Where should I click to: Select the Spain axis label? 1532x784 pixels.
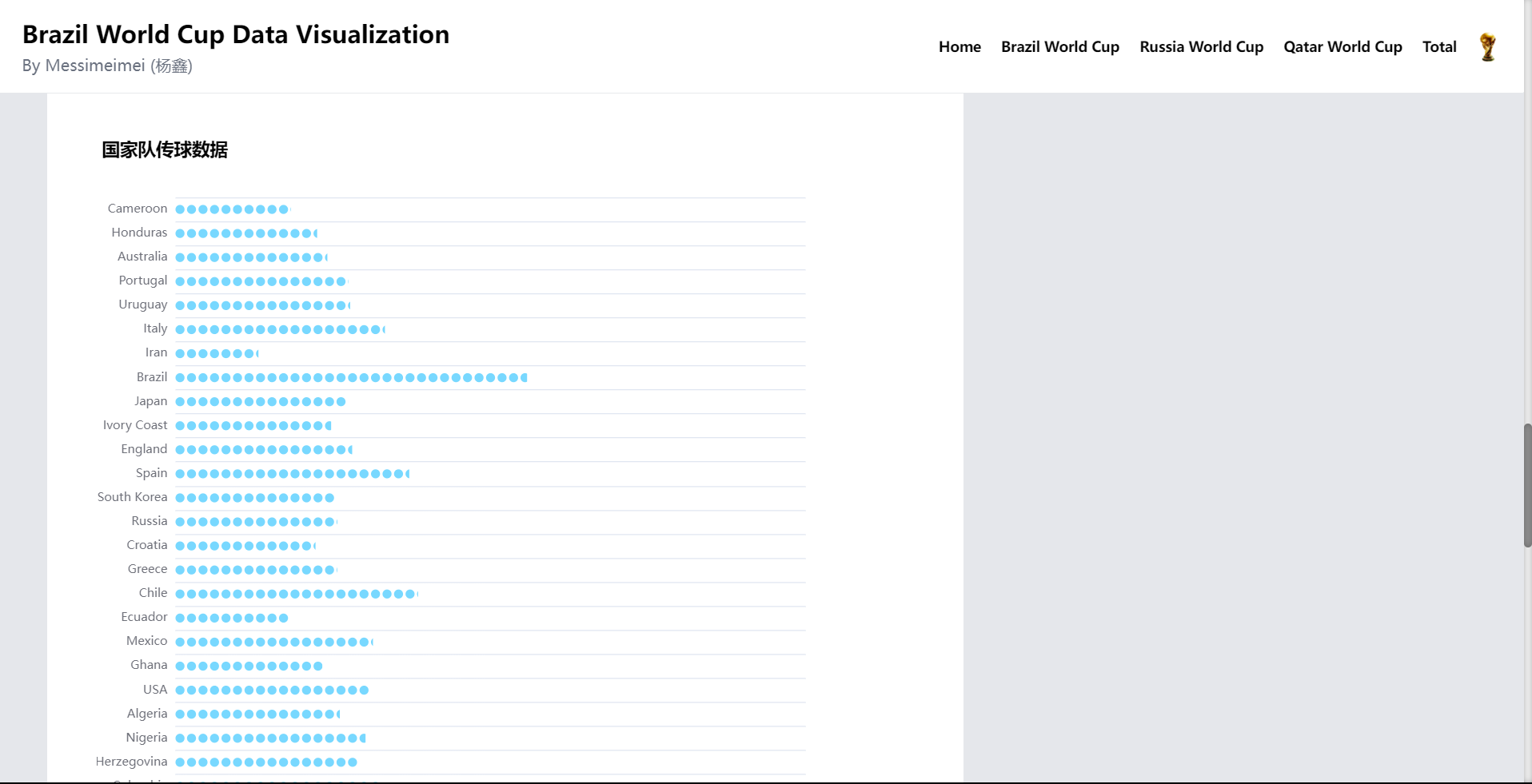[151, 473]
